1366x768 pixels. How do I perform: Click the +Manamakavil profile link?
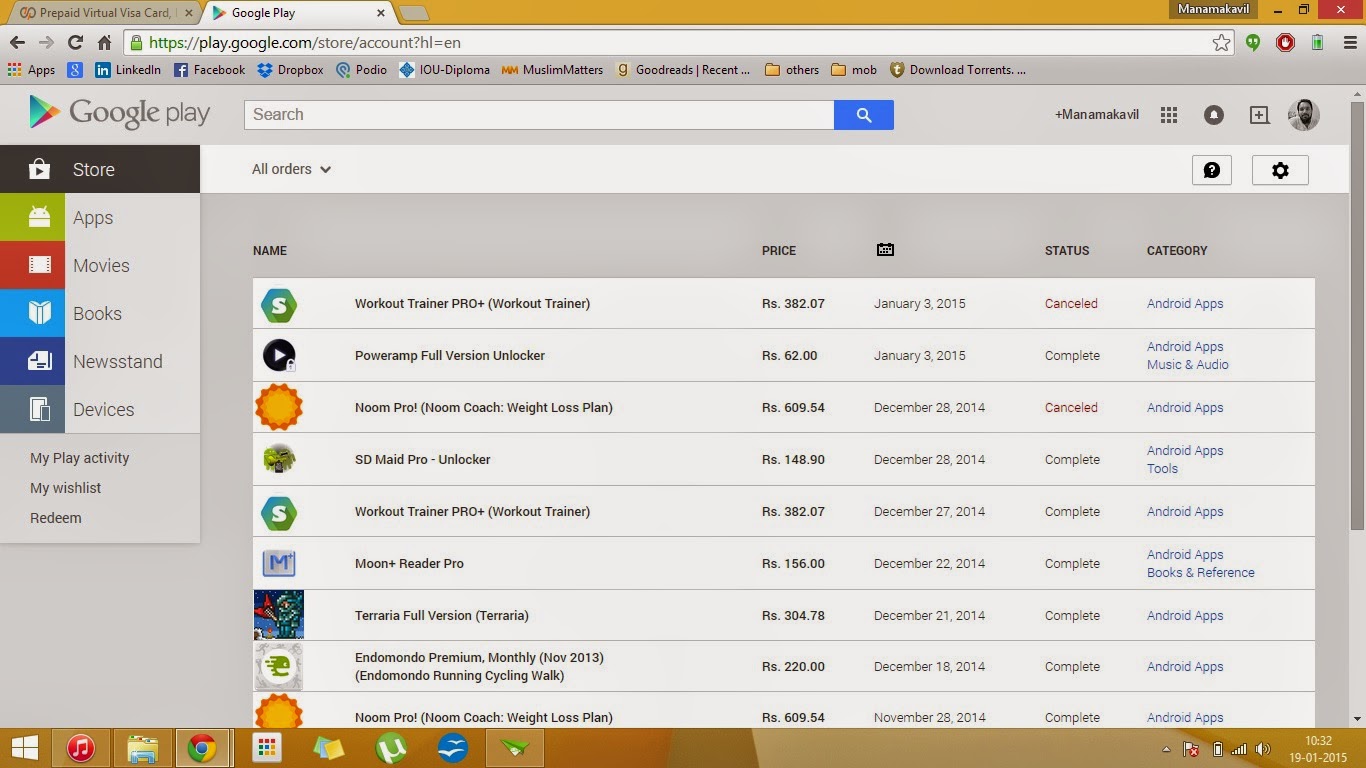[x=1097, y=115]
